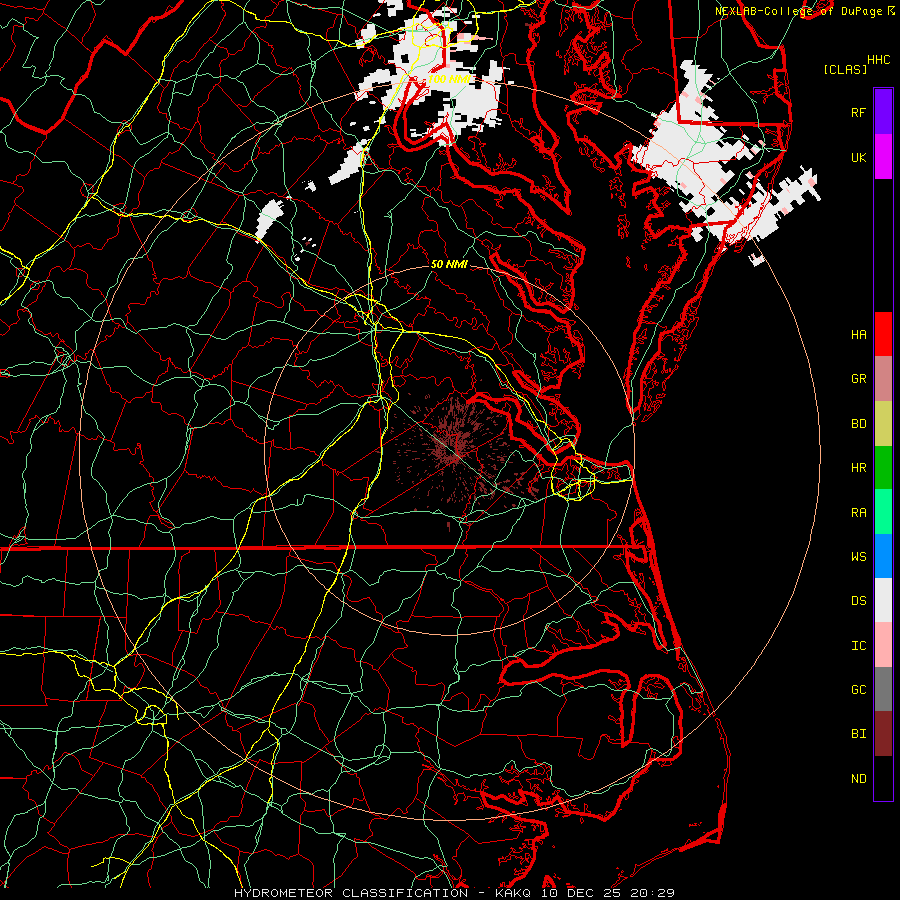Image resolution: width=900 pixels, height=900 pixels.
Task: Click the HHC product code label
Action: [878, 59]
